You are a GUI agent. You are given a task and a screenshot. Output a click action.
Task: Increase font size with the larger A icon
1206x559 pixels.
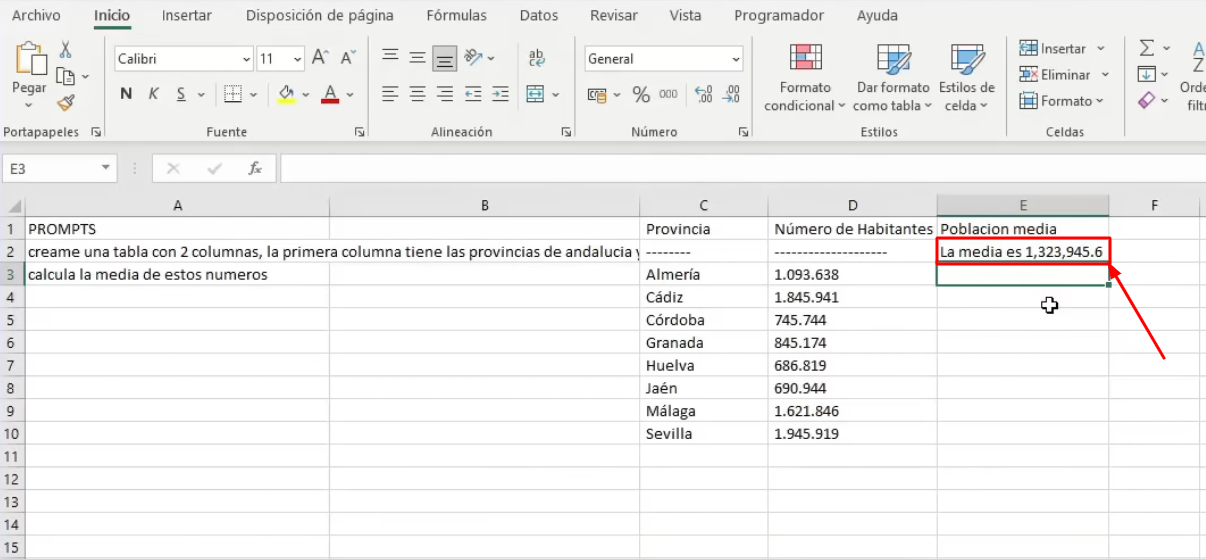[x=320, y=58]
